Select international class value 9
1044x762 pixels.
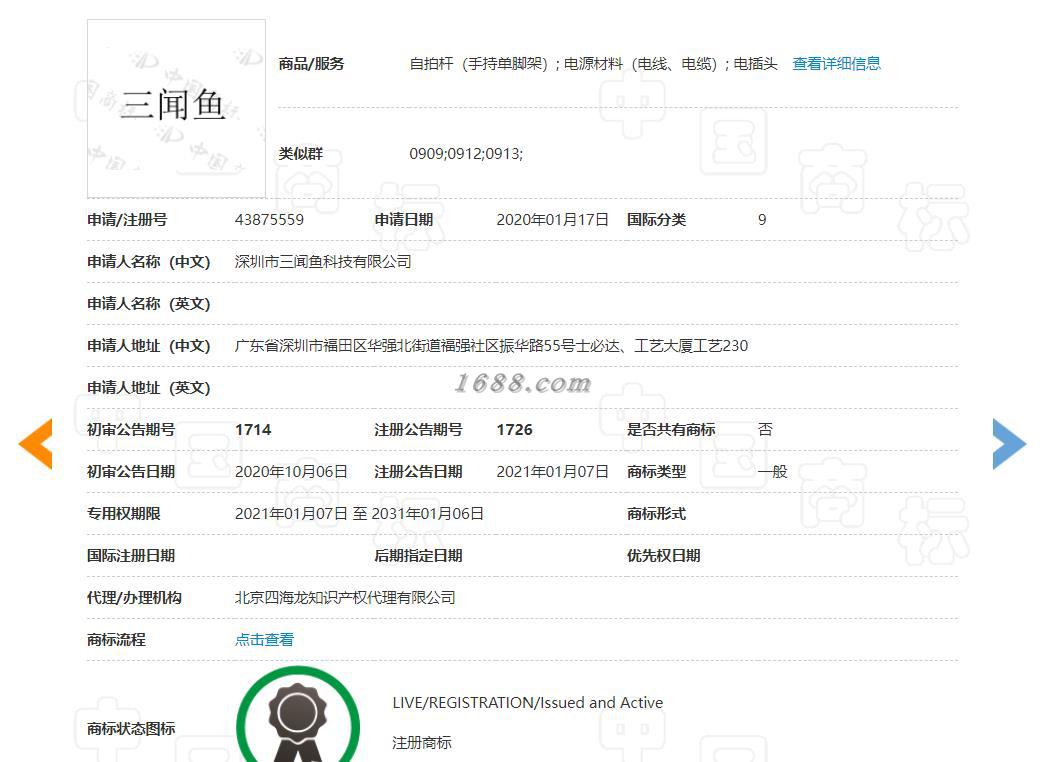click(x=762, y=220)
